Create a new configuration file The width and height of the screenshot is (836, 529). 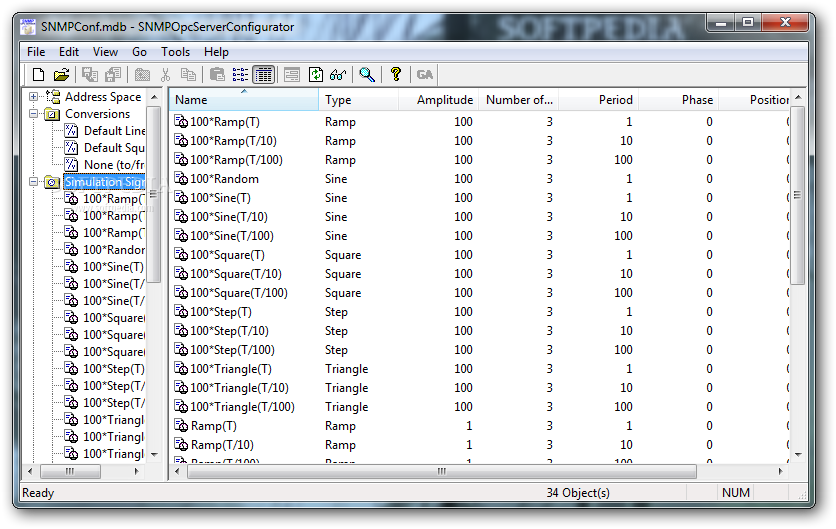38,75
